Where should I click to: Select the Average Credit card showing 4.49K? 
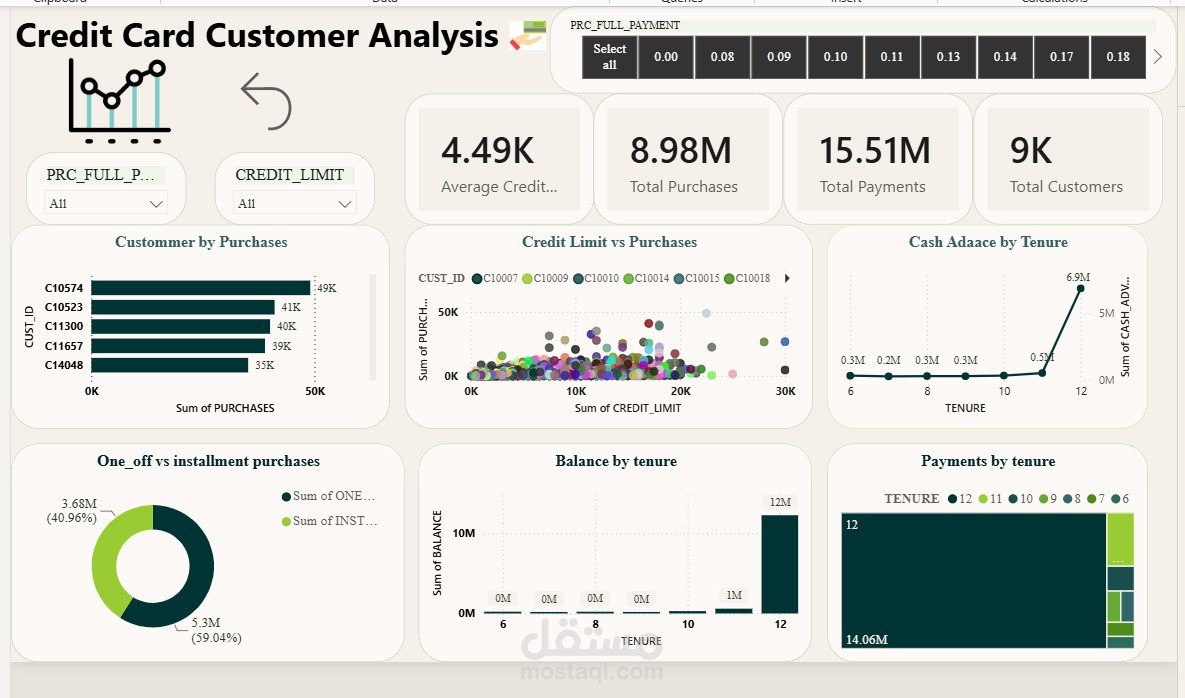[499, 159]
